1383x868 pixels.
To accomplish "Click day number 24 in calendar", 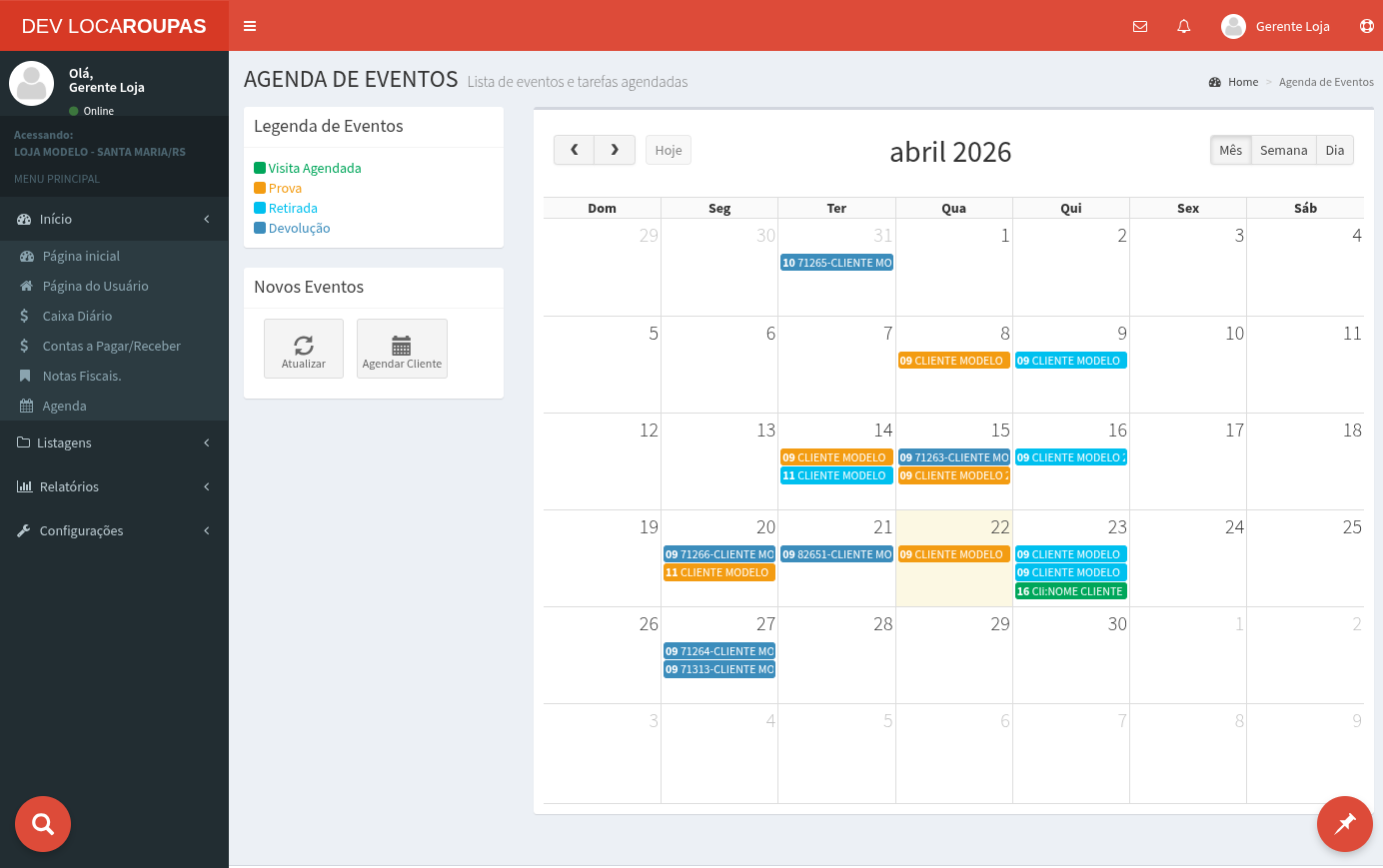I will coord(1234,527).
